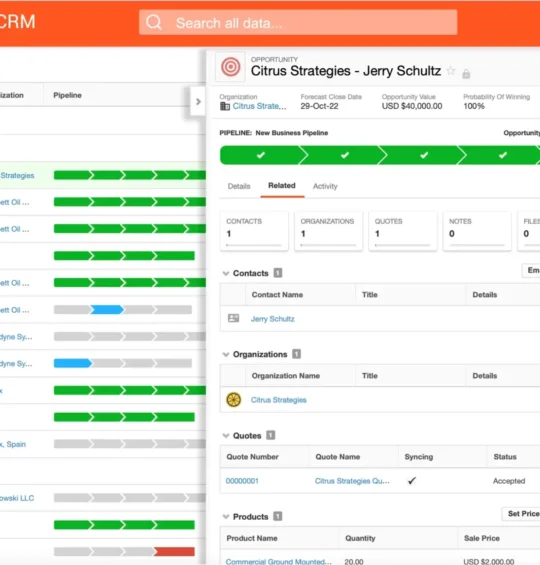
Task: Open quote number 00000001
Action: pyautogui.click(x=242, y=481)
